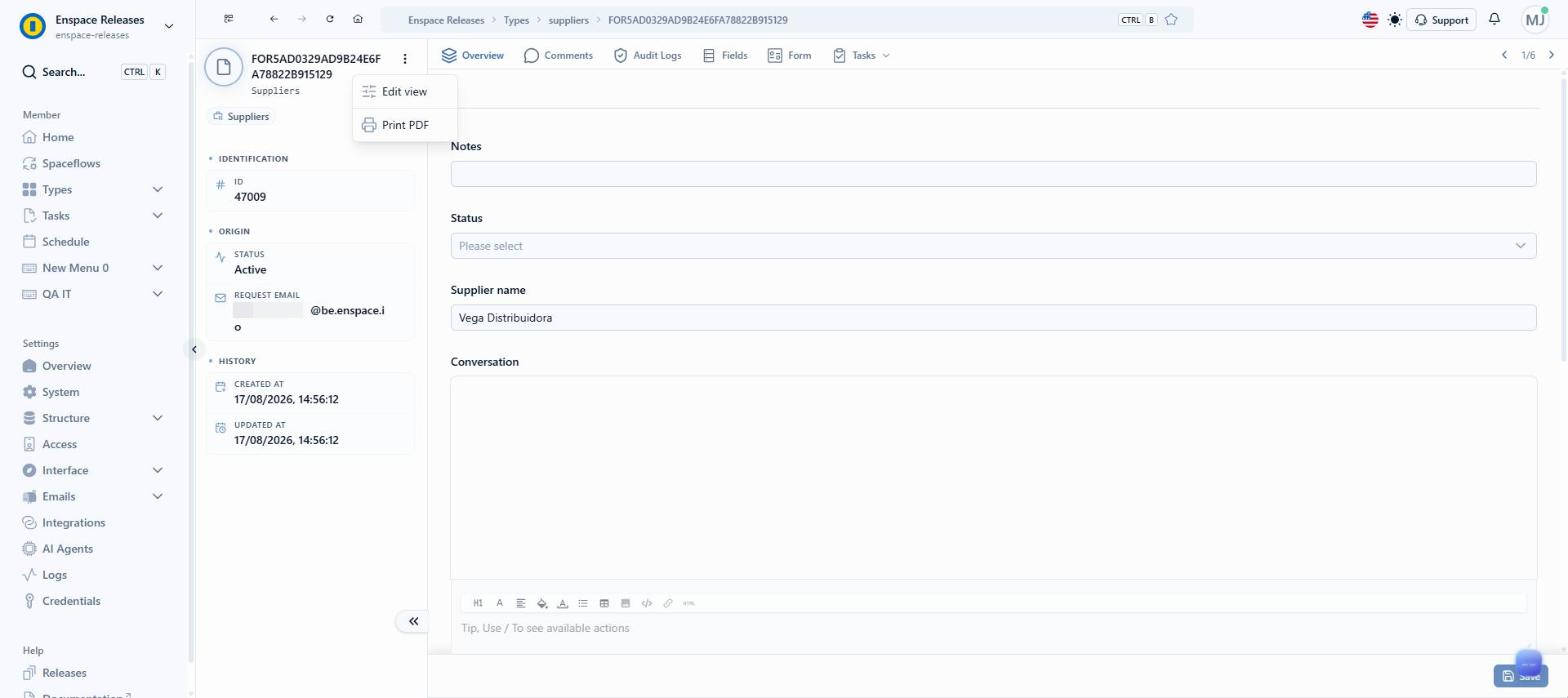Click into the Notes input field
1568x698 pixels.
(993, 174)
